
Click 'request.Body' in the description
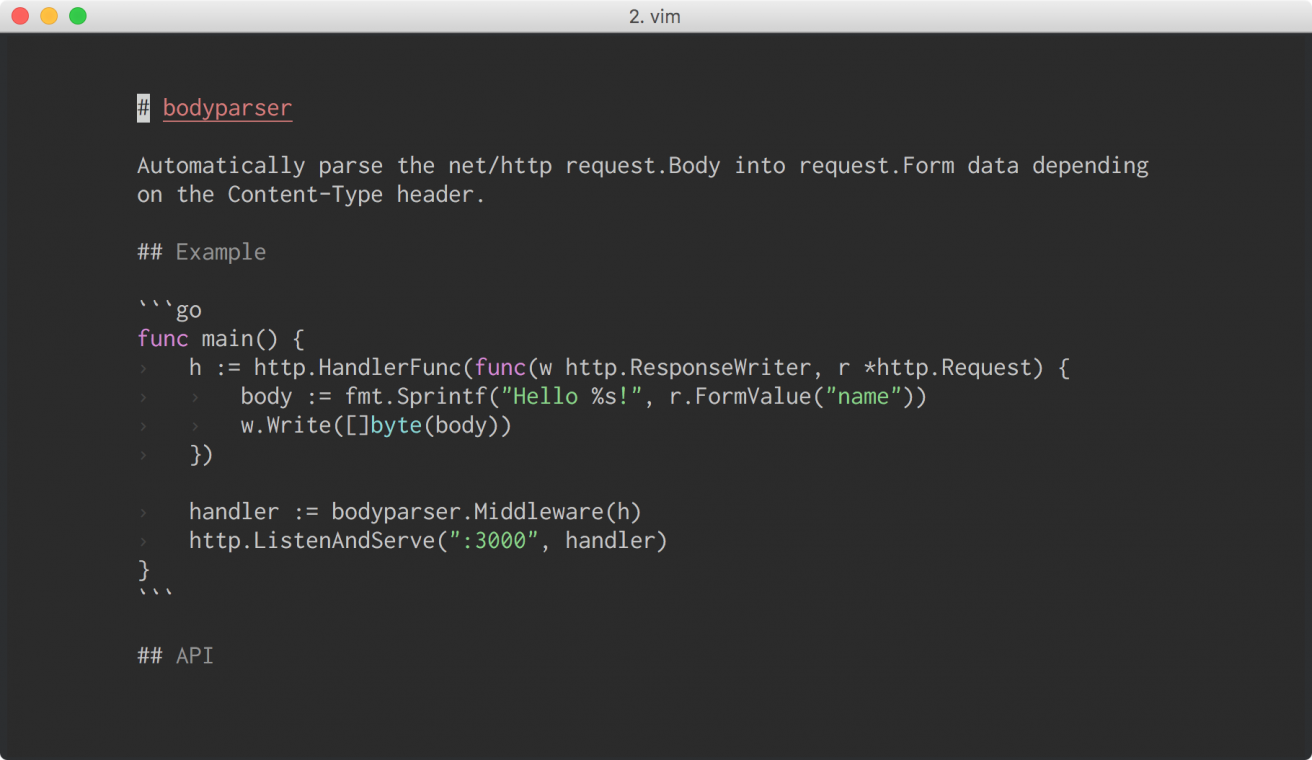(x=643, y=165)
